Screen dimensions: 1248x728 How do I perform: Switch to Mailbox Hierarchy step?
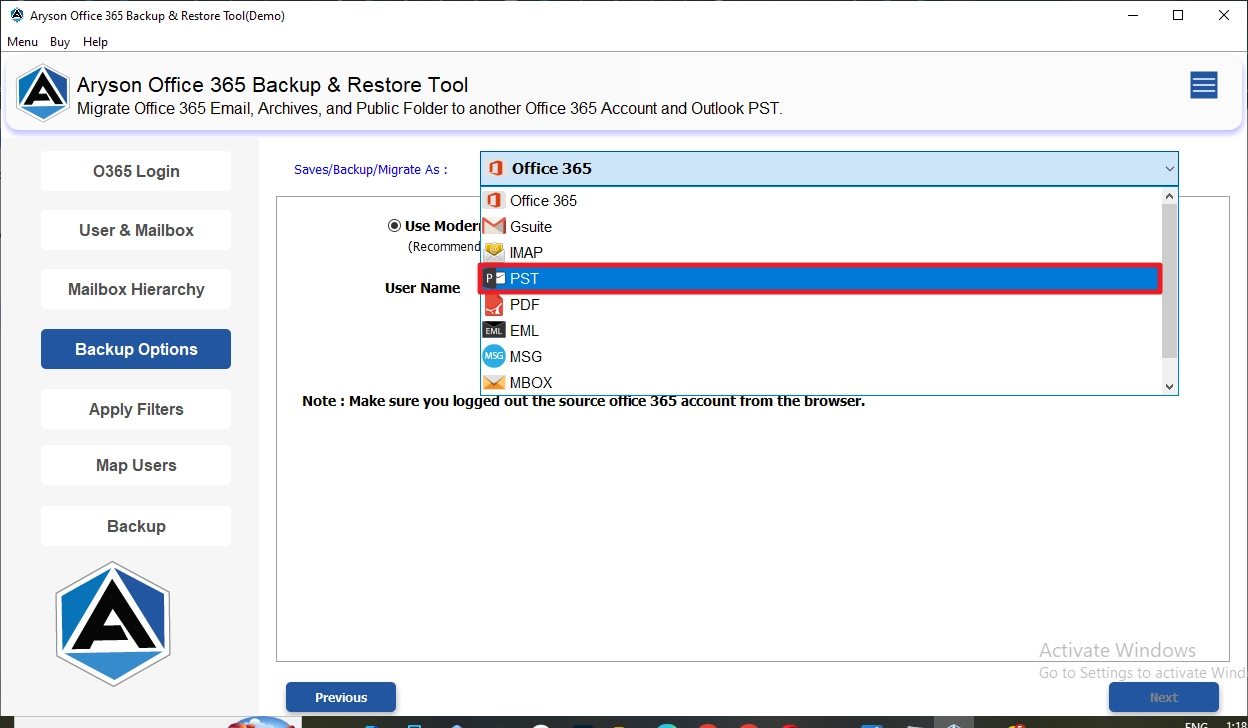click(136, 289)
